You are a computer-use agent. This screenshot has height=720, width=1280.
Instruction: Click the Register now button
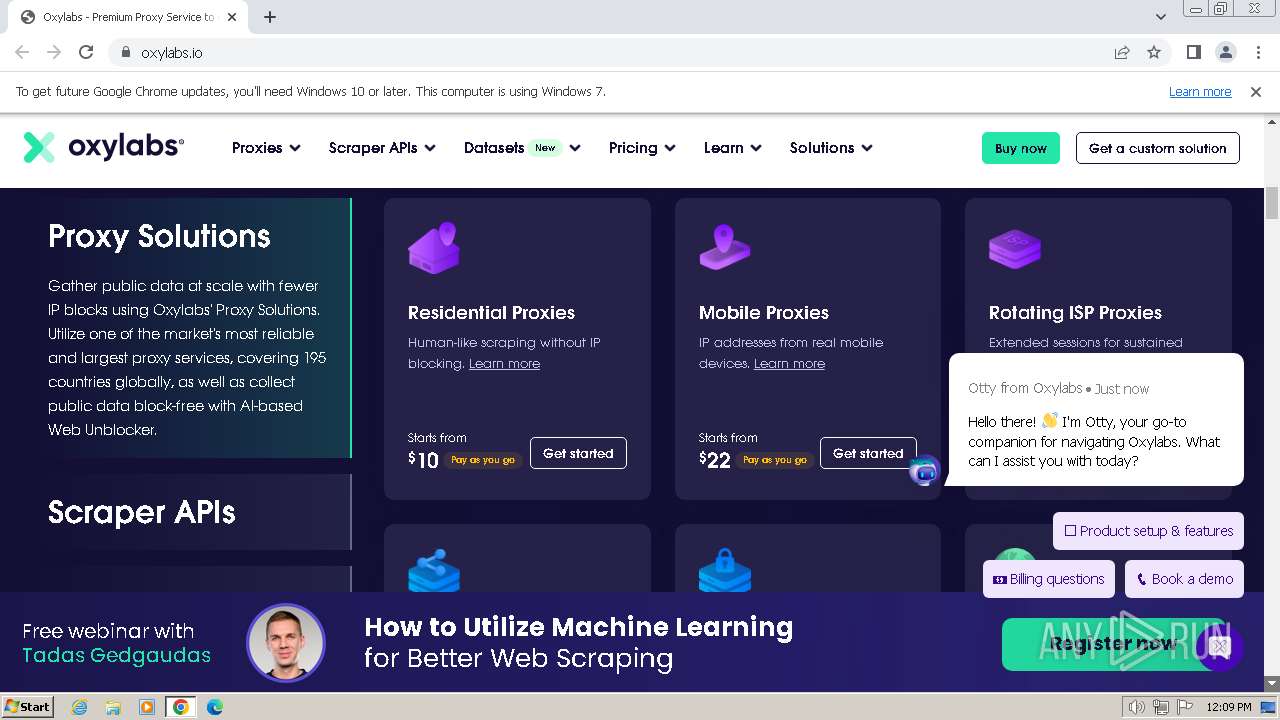(x=1113, y=644)
